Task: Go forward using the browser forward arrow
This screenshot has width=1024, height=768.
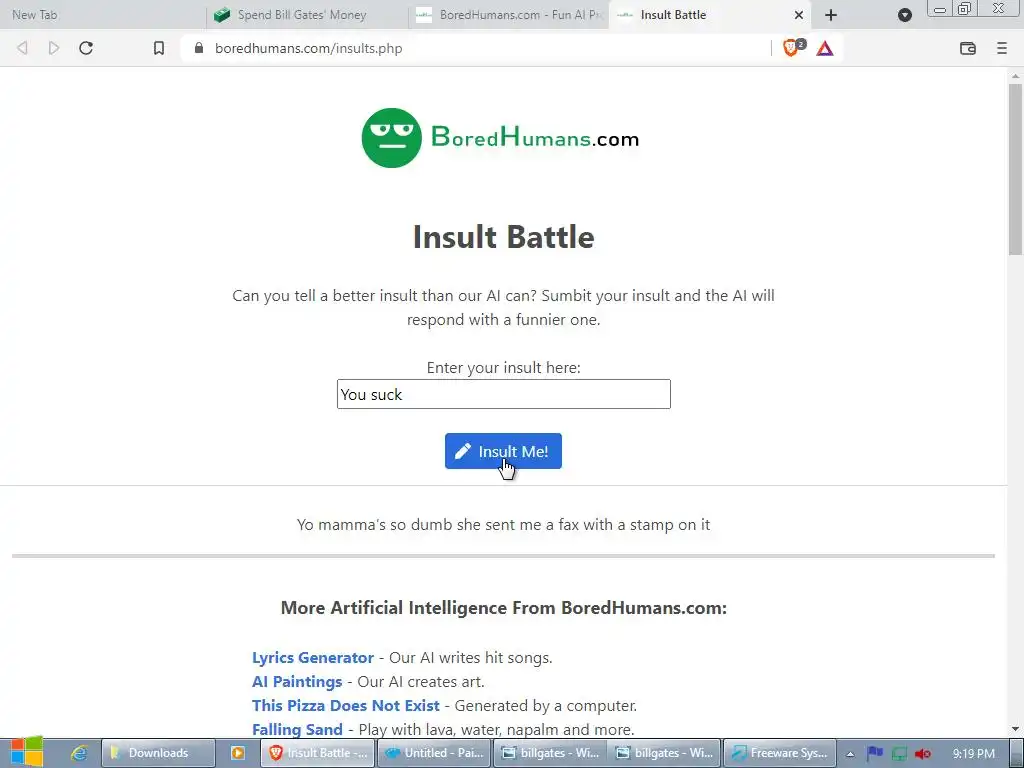Action: click(54, 48)
